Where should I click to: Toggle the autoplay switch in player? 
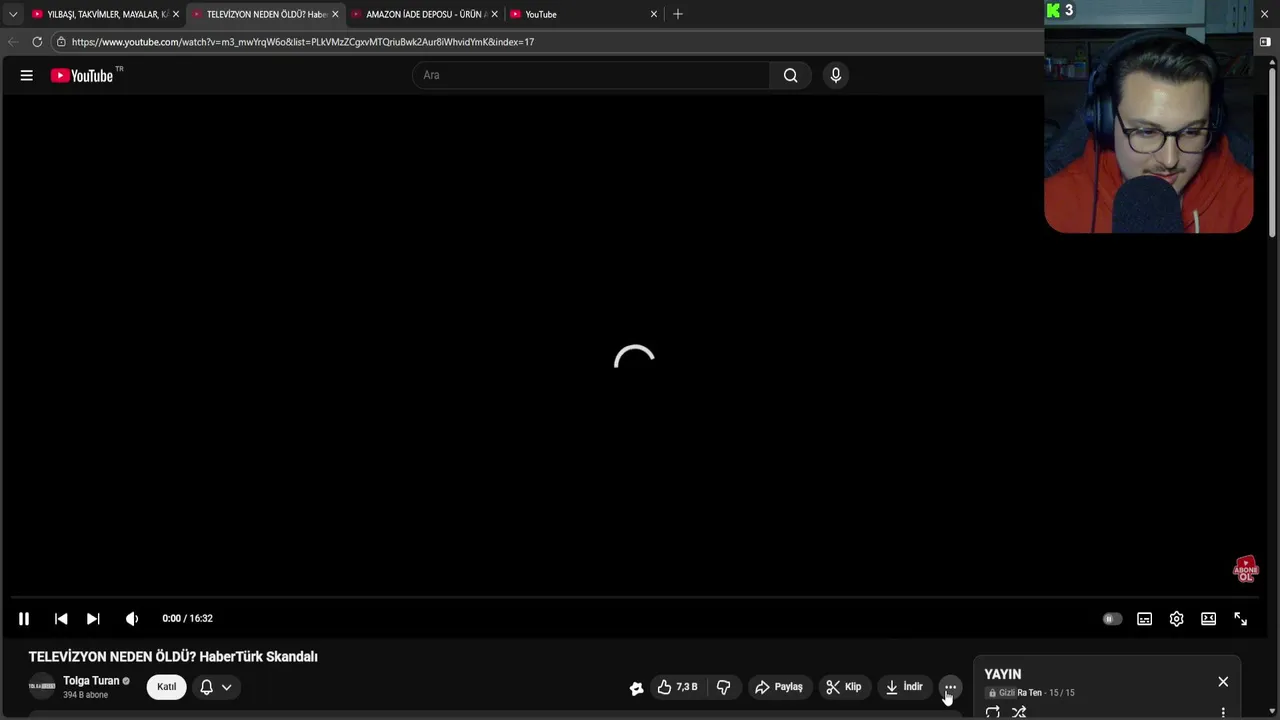[1112, 619]
